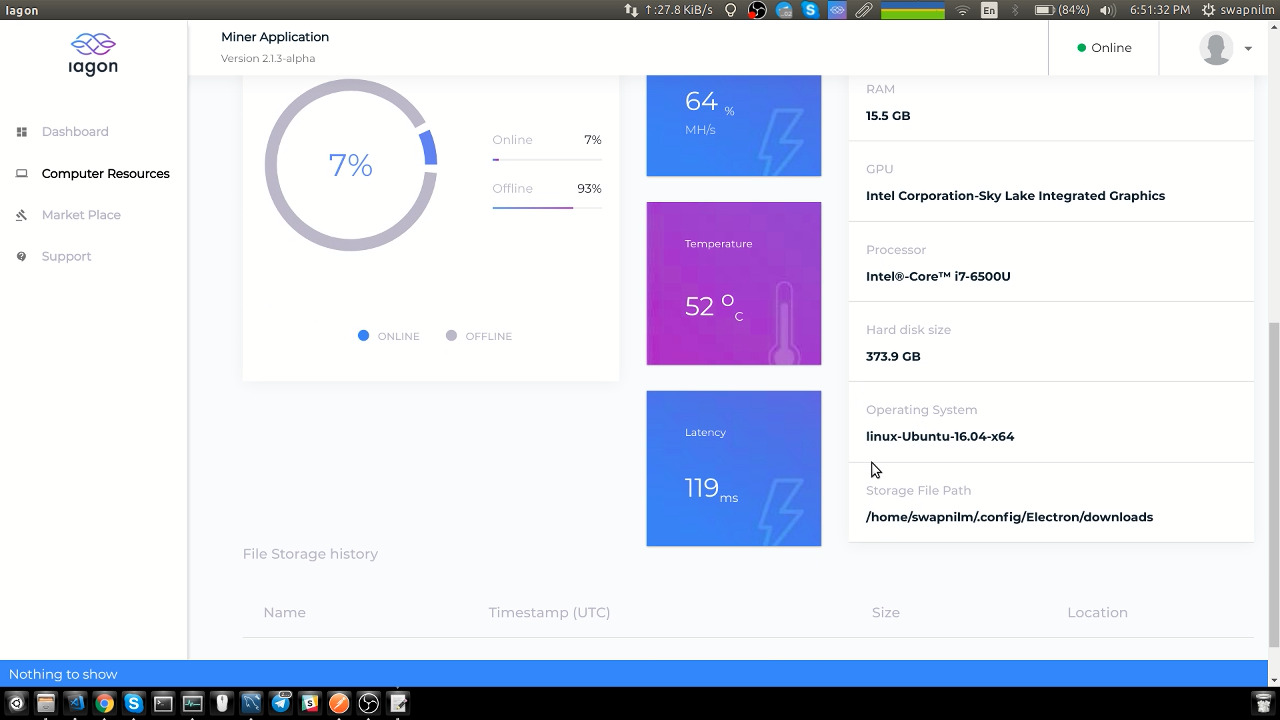Open the Dashboard page
Image resolution: width=1280 pixels, height=720 pixels.
tap(75, 131)
